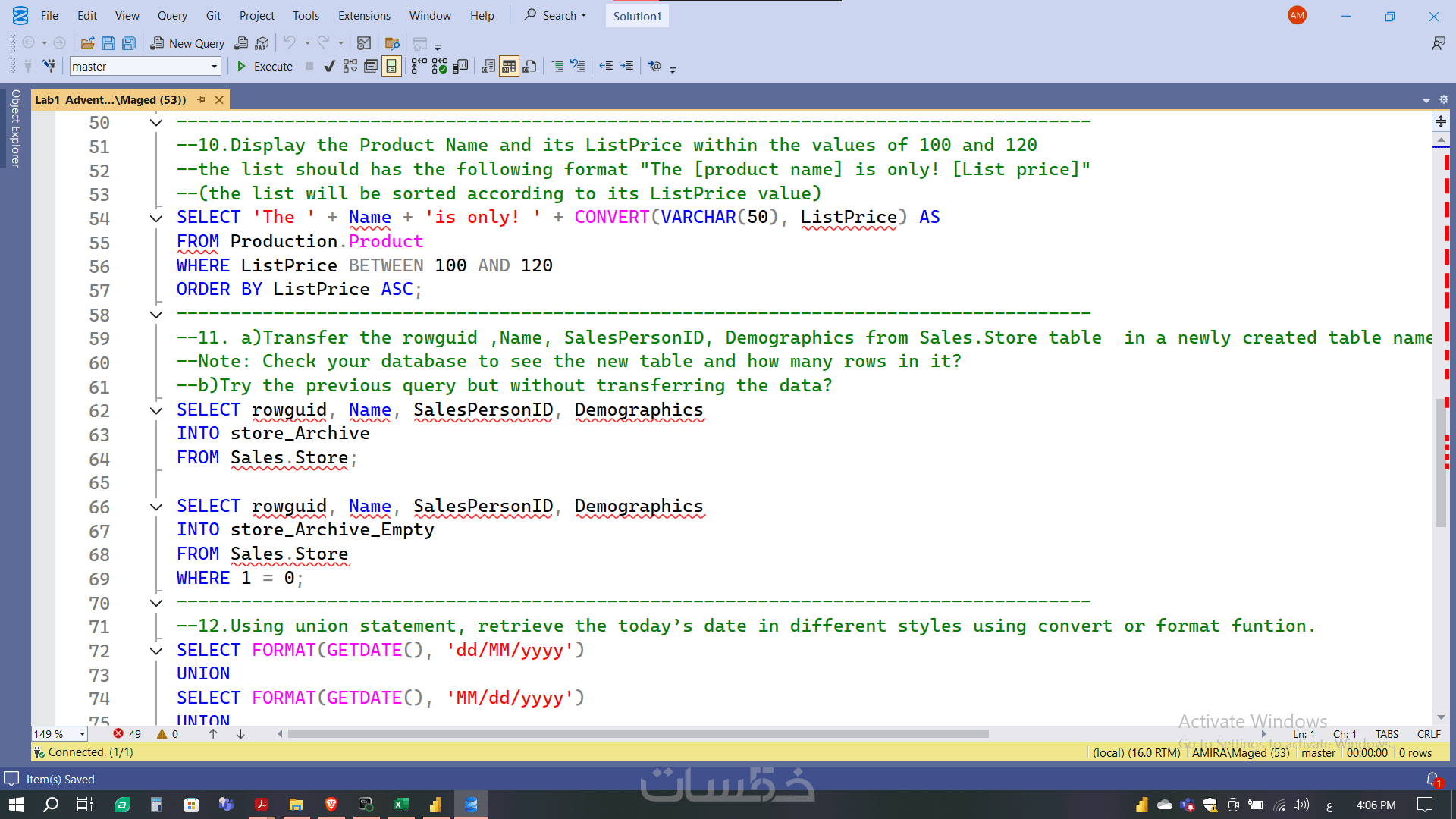Toggle Results to Grid option
This screenshot has height=819, width=1456.
tap(509, 67)
